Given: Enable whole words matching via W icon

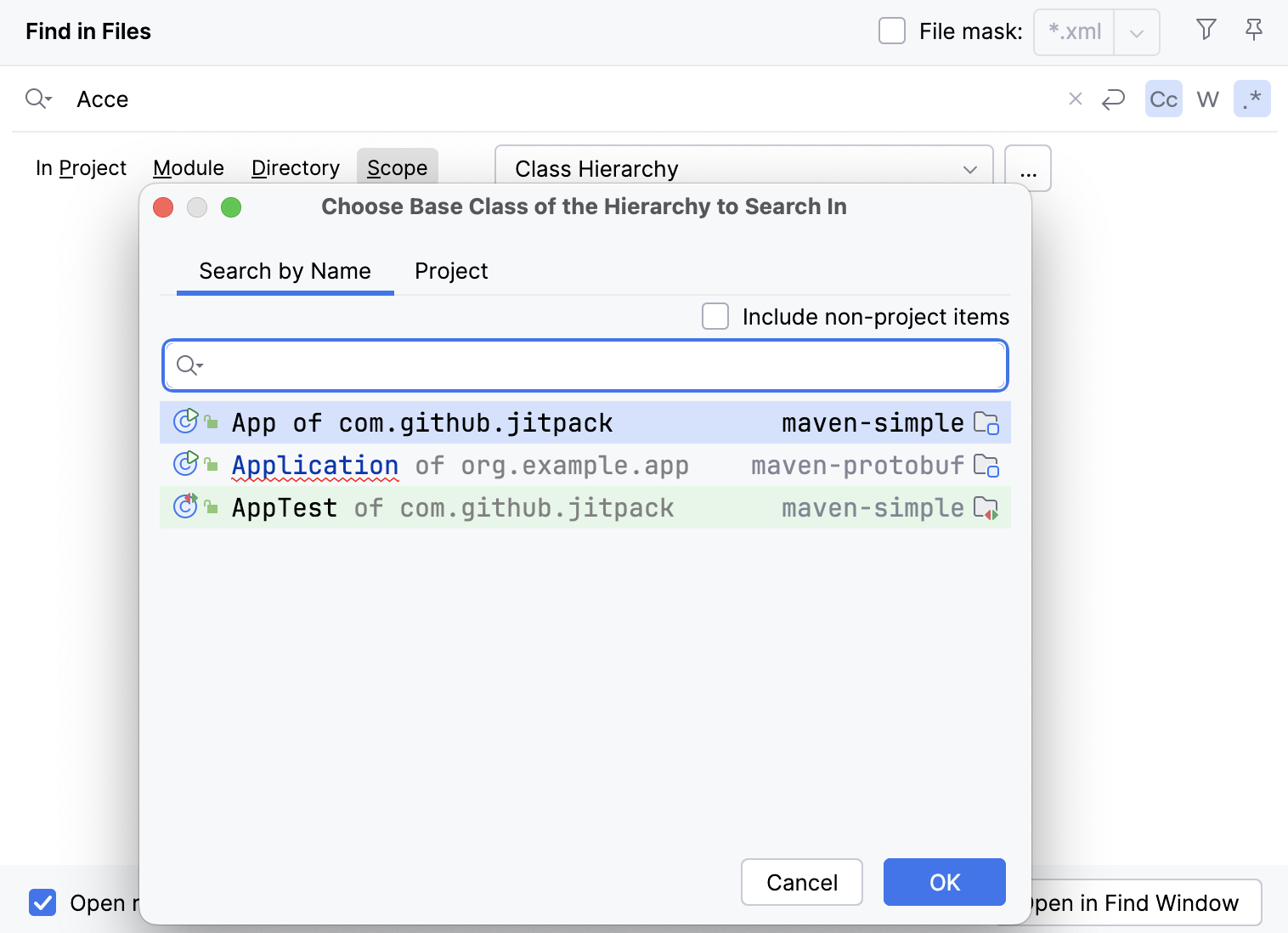Looking at the screenshot, I should click(x=1207, y=99).
